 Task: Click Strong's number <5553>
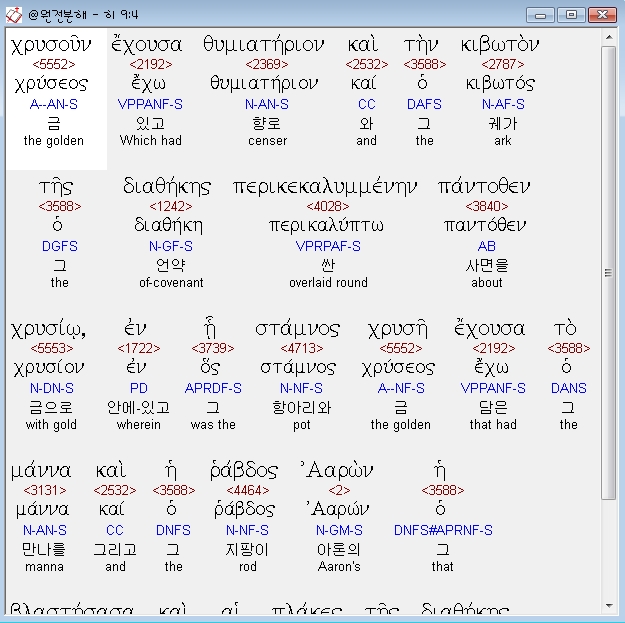[x=52, y=348]
